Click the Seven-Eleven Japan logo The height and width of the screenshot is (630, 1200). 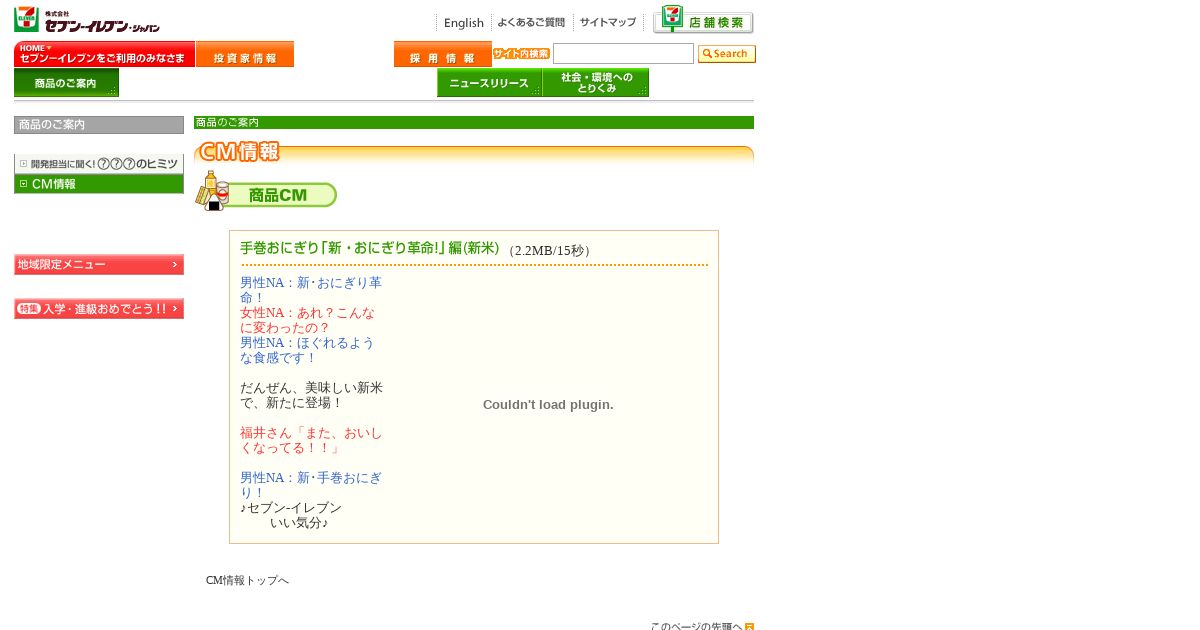click(x=87, y=19)
